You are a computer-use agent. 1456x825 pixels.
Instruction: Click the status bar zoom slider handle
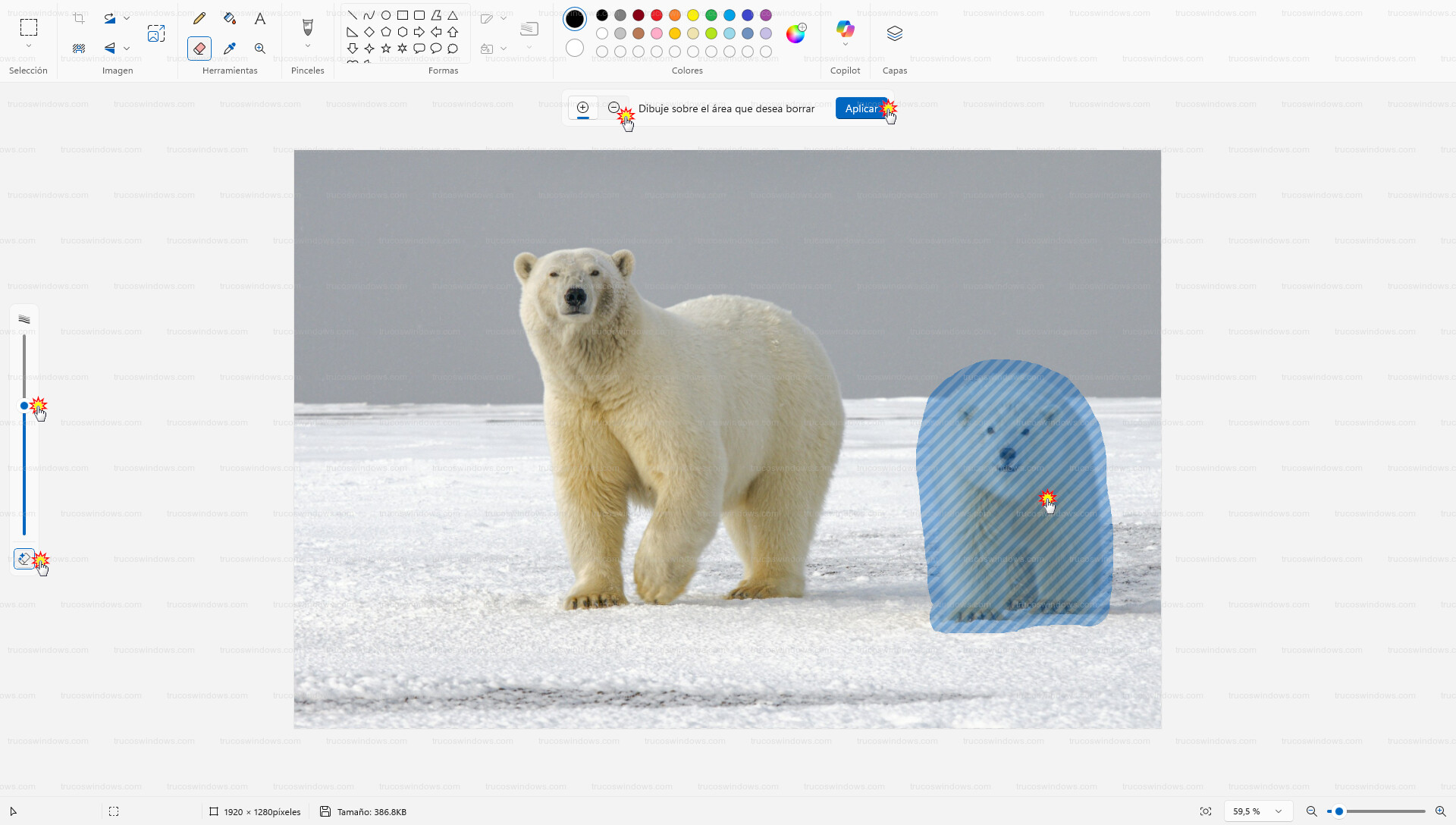point(1339,811)
